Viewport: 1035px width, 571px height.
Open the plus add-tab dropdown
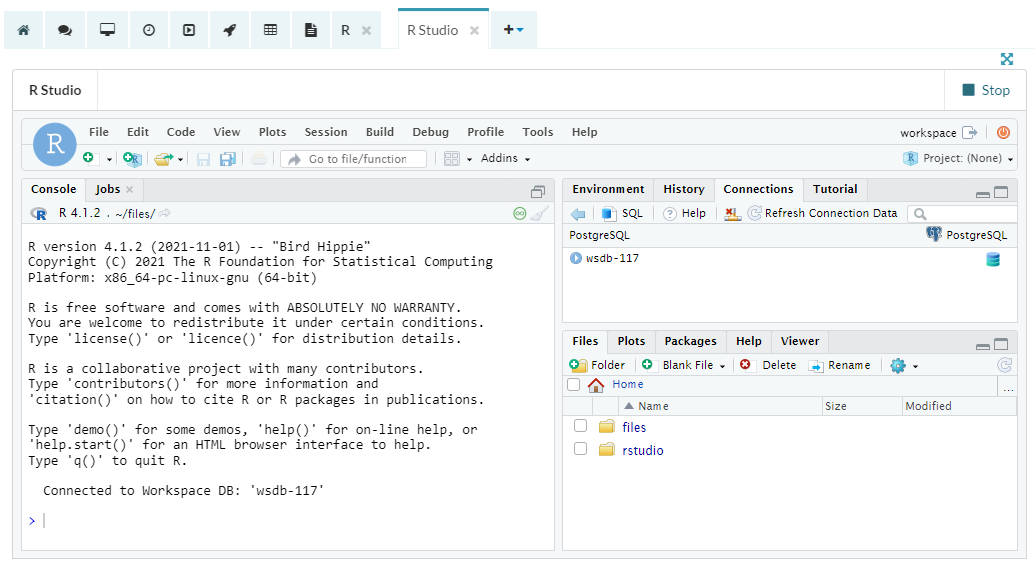pyautogui.click(x=514, y=30)
